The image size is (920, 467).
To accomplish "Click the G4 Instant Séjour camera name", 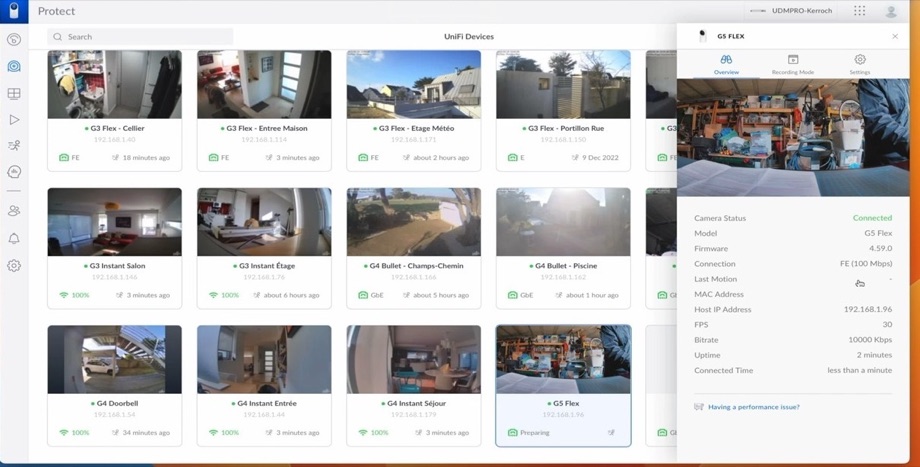I will tap(417, 404).
